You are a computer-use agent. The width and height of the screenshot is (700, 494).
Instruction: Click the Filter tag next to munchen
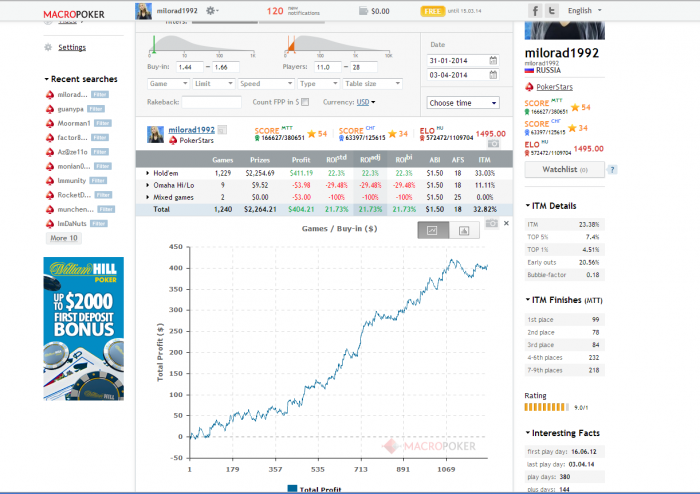(106, 209)
